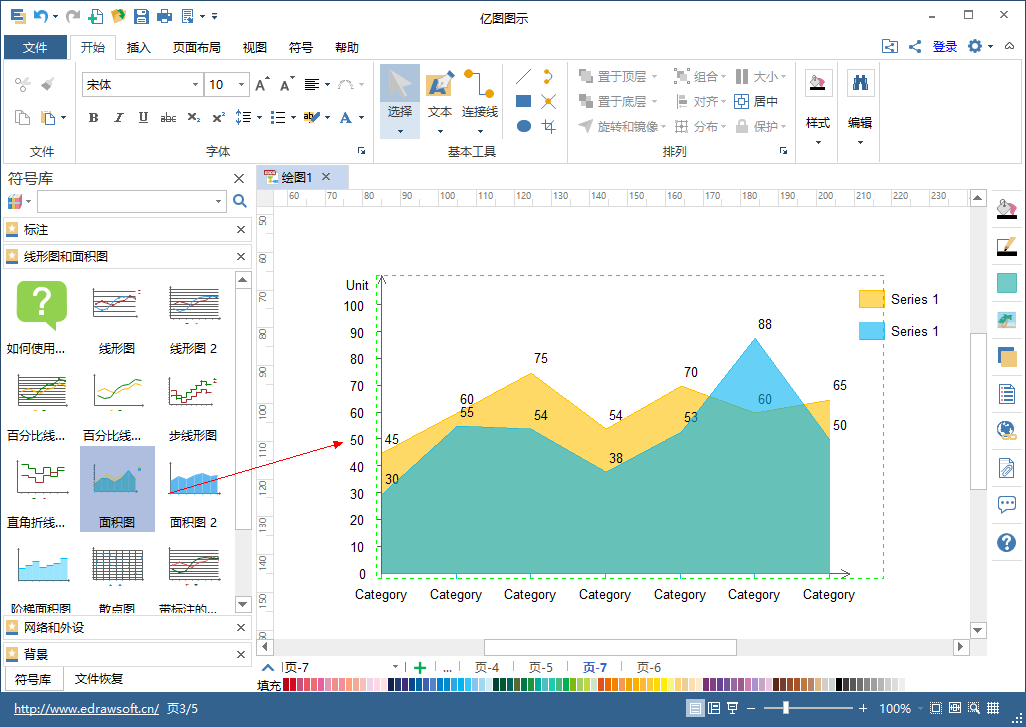The width and height of the screenshot is (1026, 727).
Task: Open the font size 10 dropdown
Action: pos(241,84)
